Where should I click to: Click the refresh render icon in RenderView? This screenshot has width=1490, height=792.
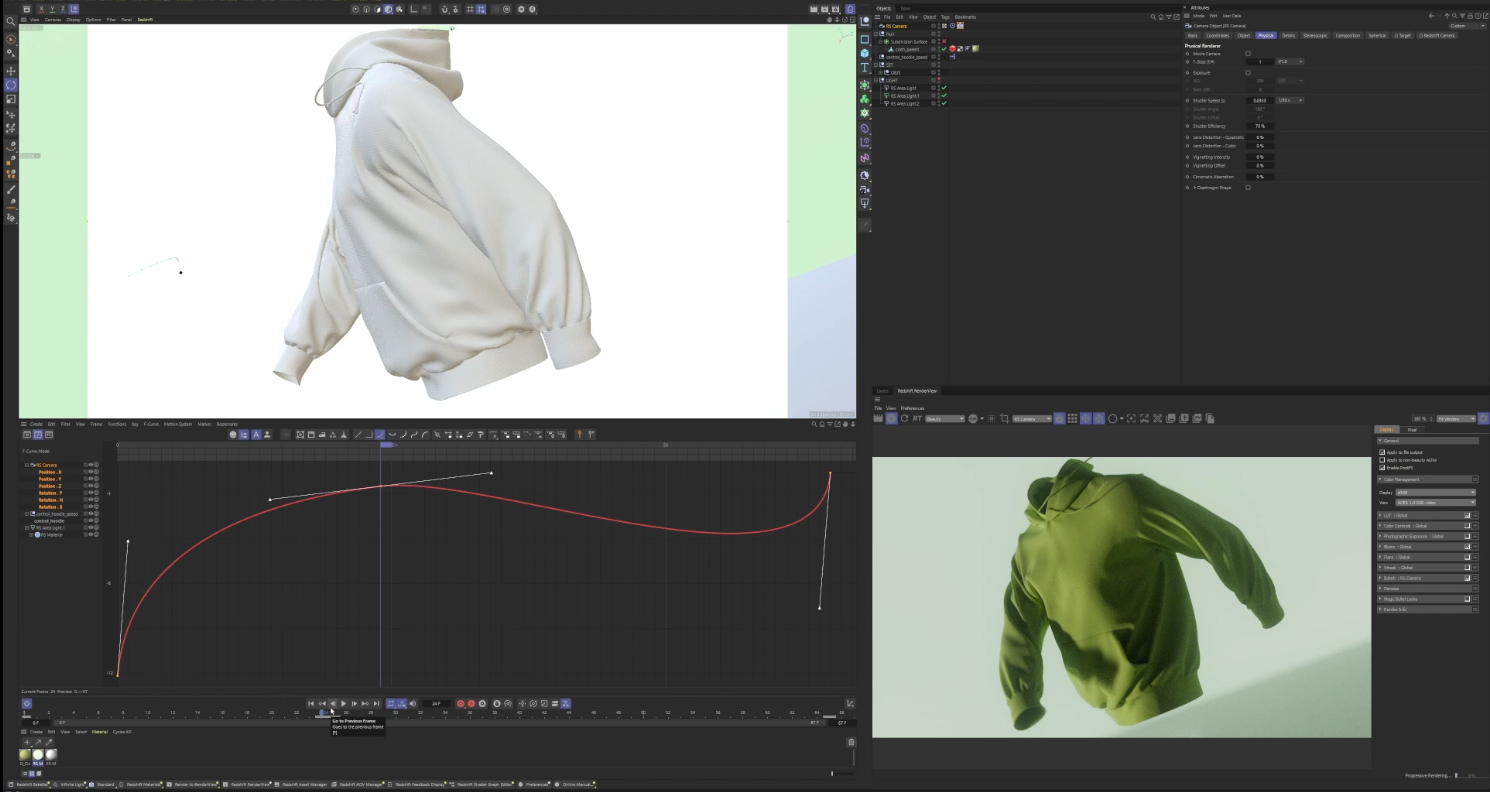[904, 418]
